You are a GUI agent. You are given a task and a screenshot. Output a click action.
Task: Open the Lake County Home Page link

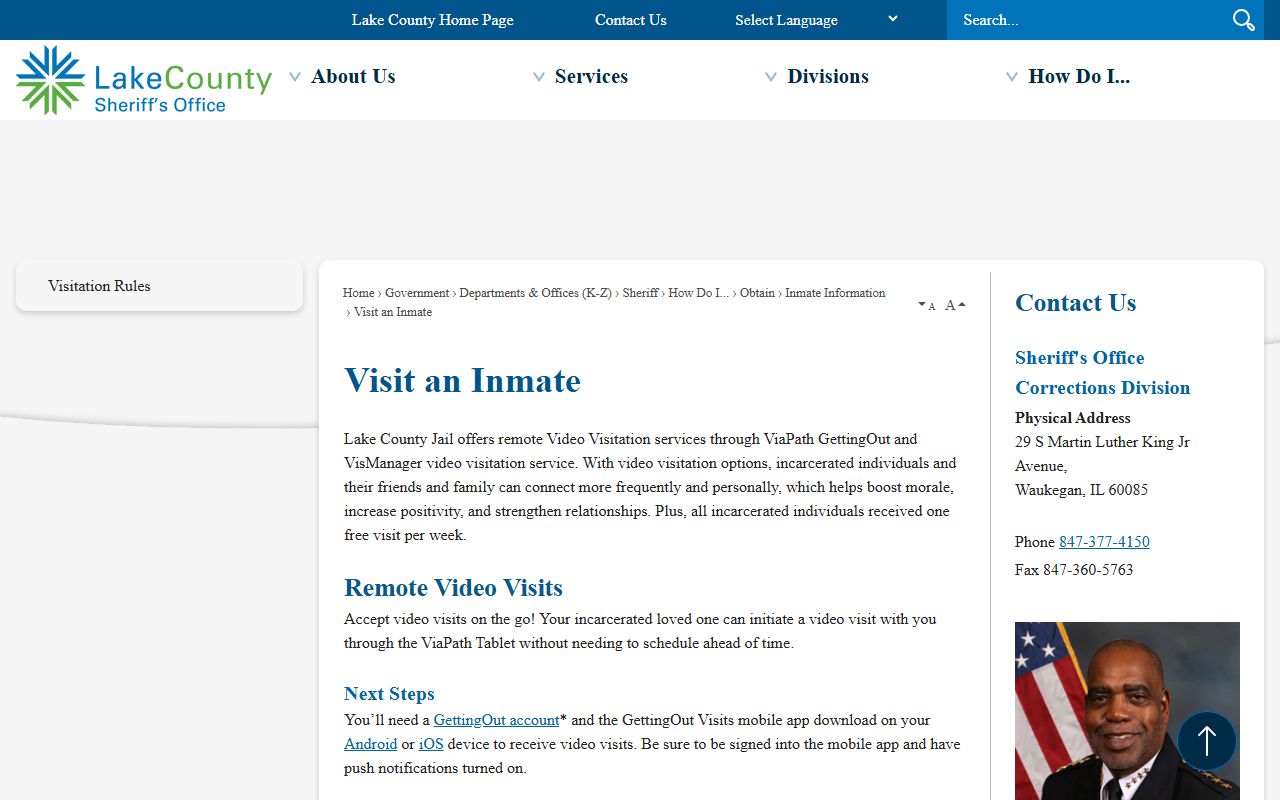point(432,20)
